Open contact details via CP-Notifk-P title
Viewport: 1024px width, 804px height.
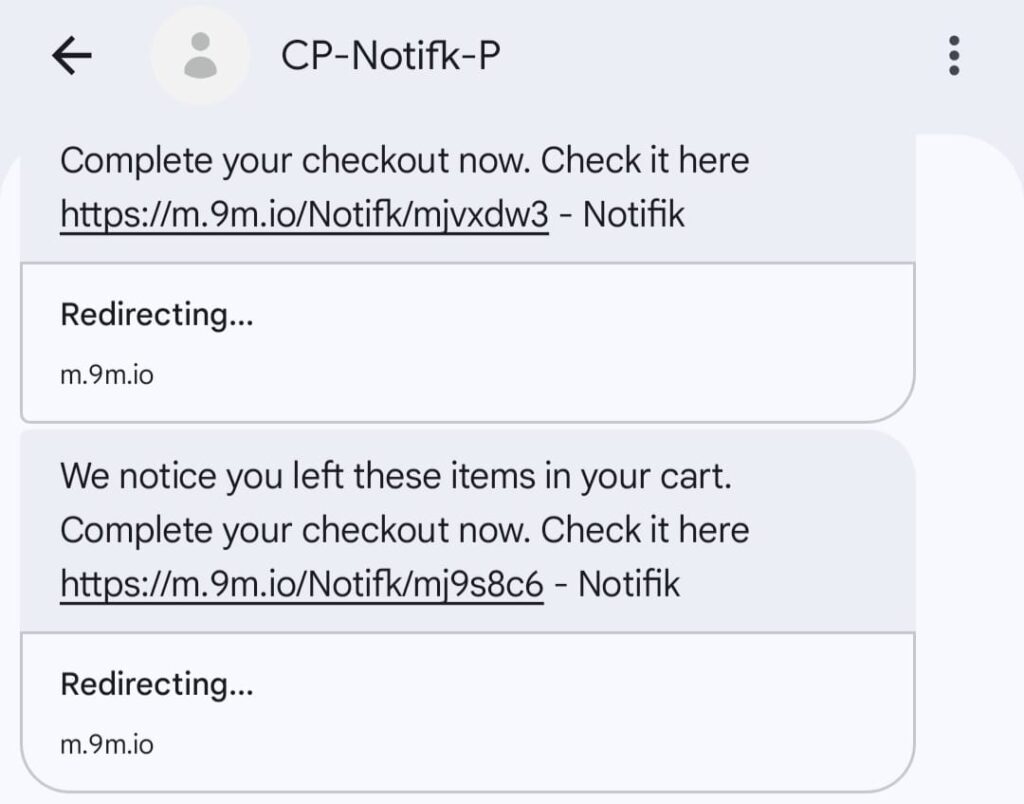(390, 56)
